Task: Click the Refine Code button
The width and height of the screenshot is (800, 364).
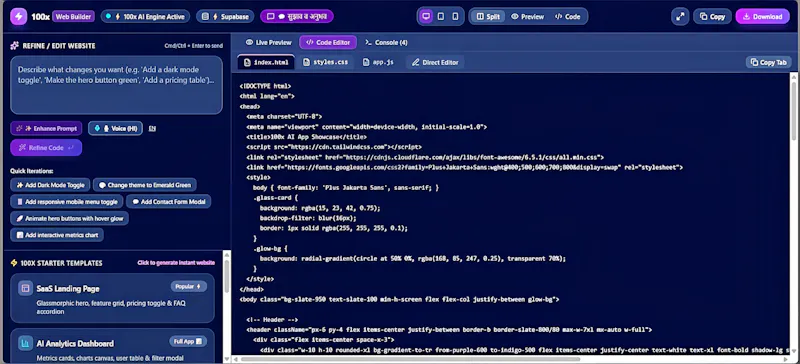Action: point(46,148)
